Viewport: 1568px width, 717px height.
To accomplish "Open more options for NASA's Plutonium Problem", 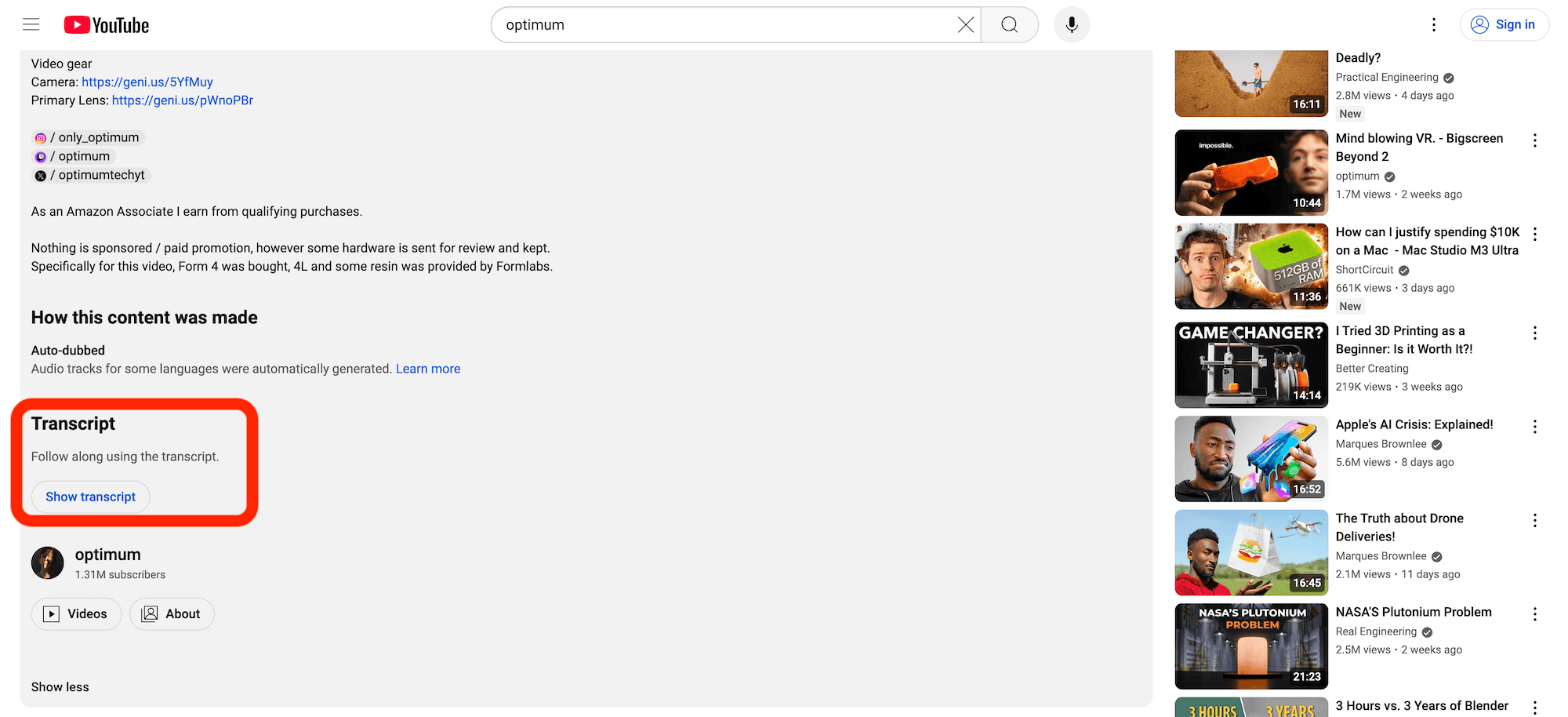I will click(1535, 614).
